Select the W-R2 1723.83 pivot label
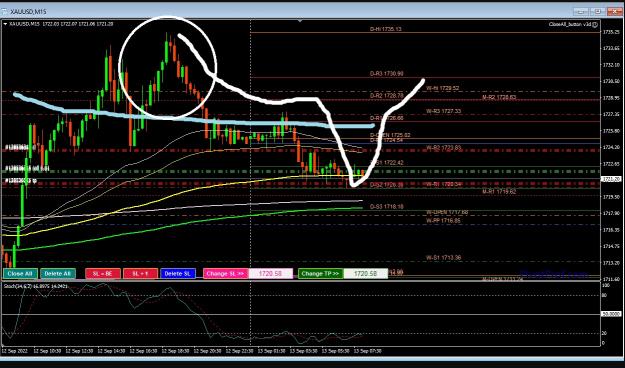This screenshot has width=625, height=368. pos(443,148)
